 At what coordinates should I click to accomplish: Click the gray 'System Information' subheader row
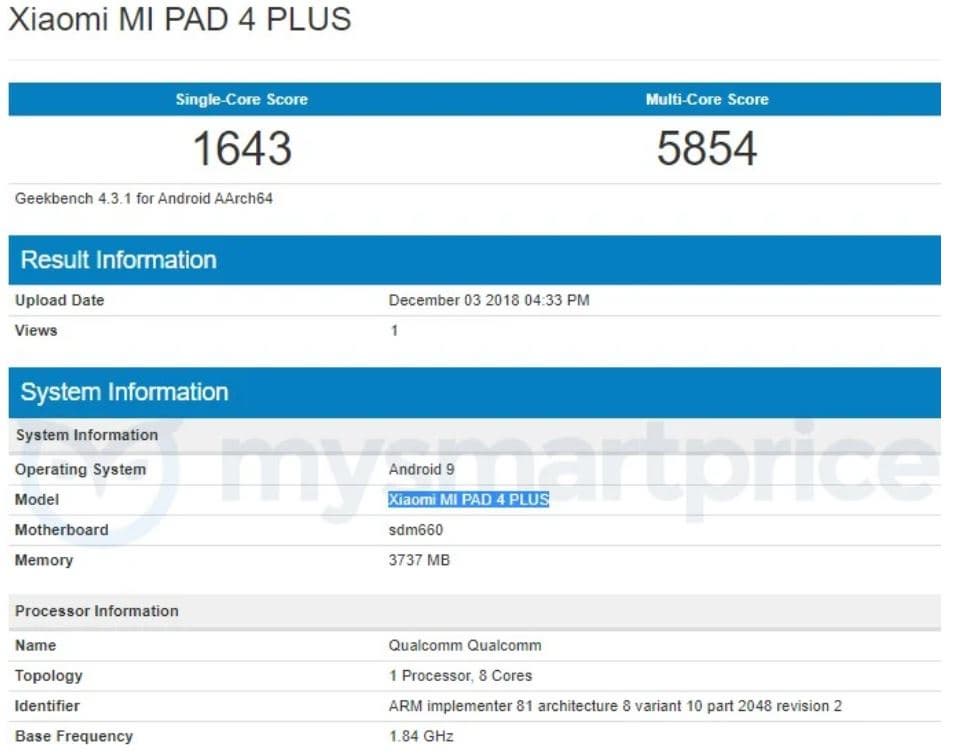[475, 435]
